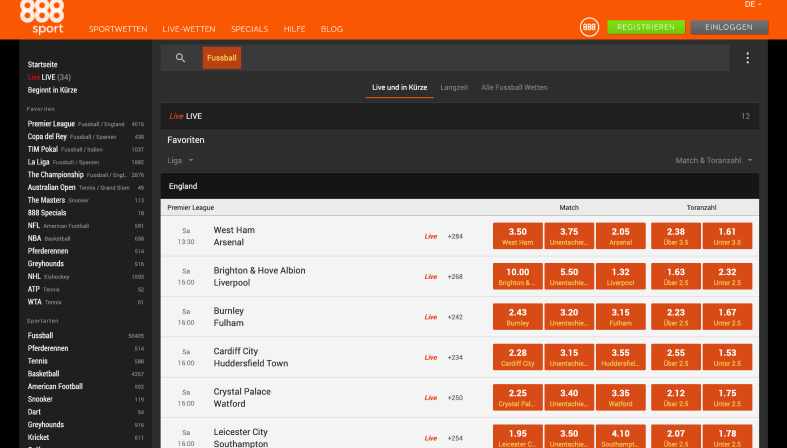Viewport: 787px width, 448px height.
Task: Select Über 3.5 at 2.38
Action: point(676,236)
